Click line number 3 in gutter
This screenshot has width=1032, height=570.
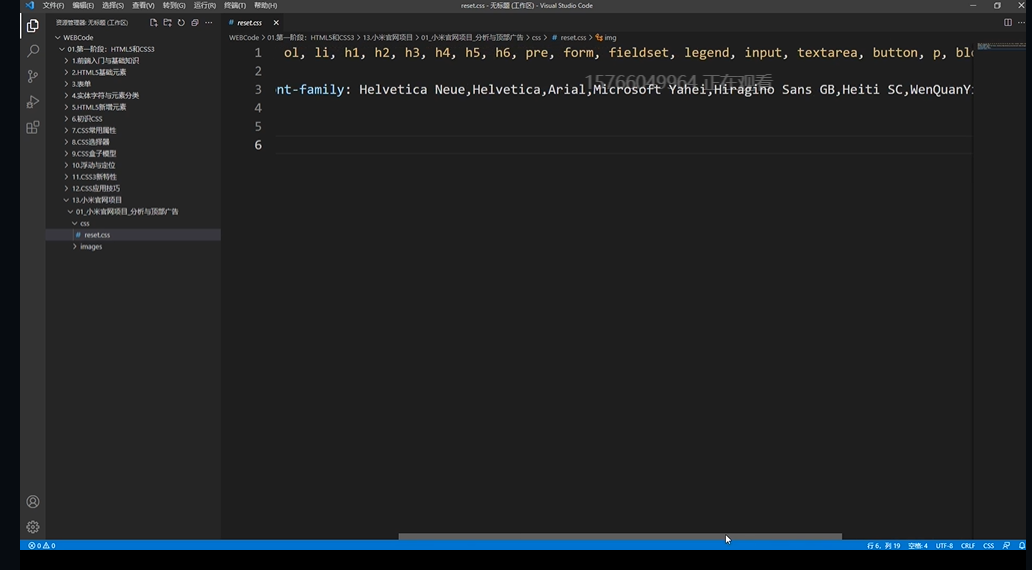[258, 90]
